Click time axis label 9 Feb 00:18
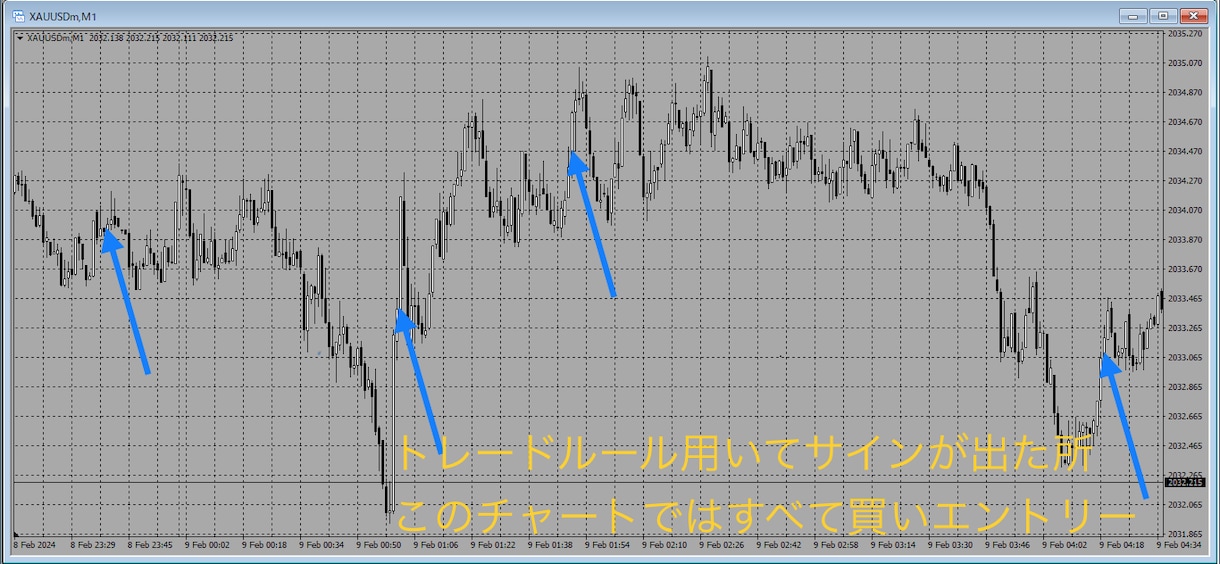 (x=264, y=546)
